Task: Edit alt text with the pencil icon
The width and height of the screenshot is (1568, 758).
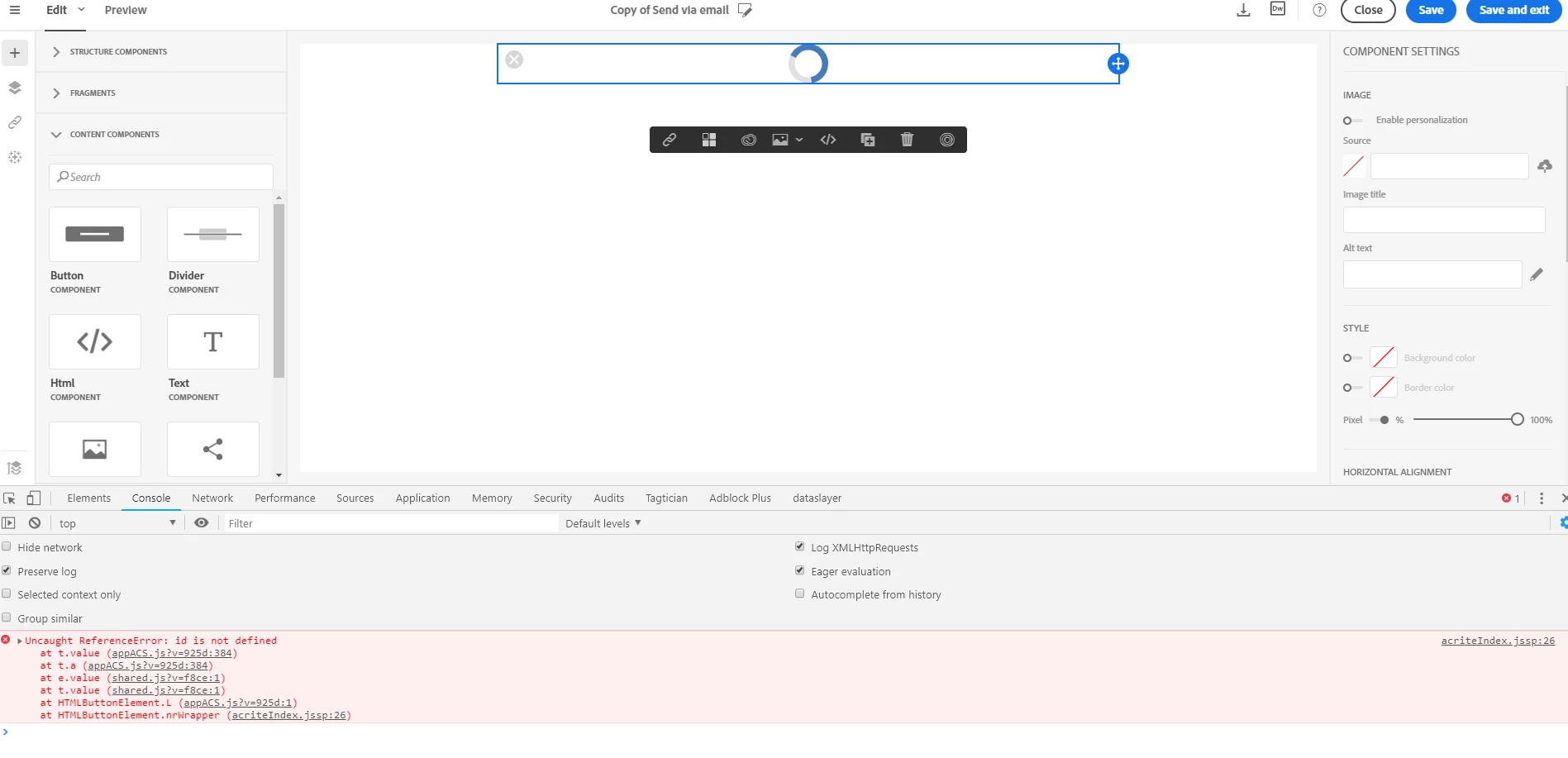Action: (1537, 274)
